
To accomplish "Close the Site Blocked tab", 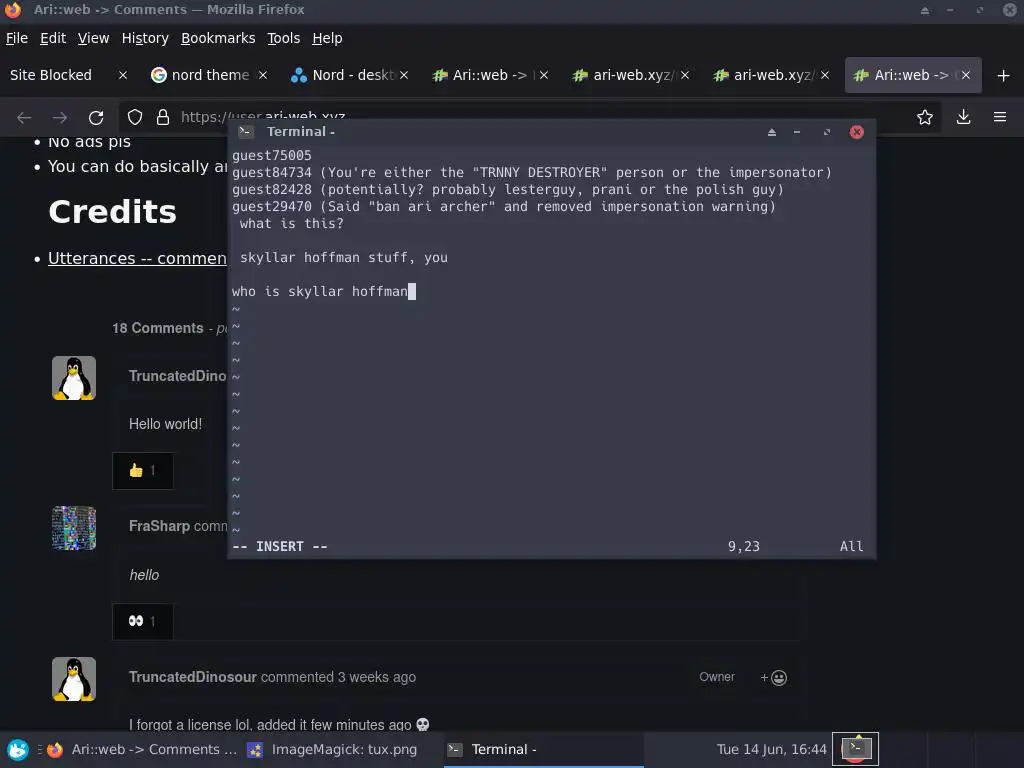I will point(123,75).
